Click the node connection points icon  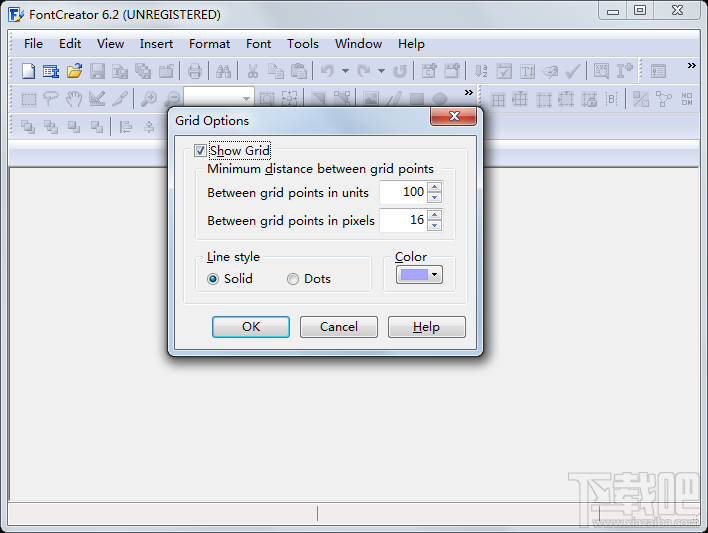click(664, 99)
